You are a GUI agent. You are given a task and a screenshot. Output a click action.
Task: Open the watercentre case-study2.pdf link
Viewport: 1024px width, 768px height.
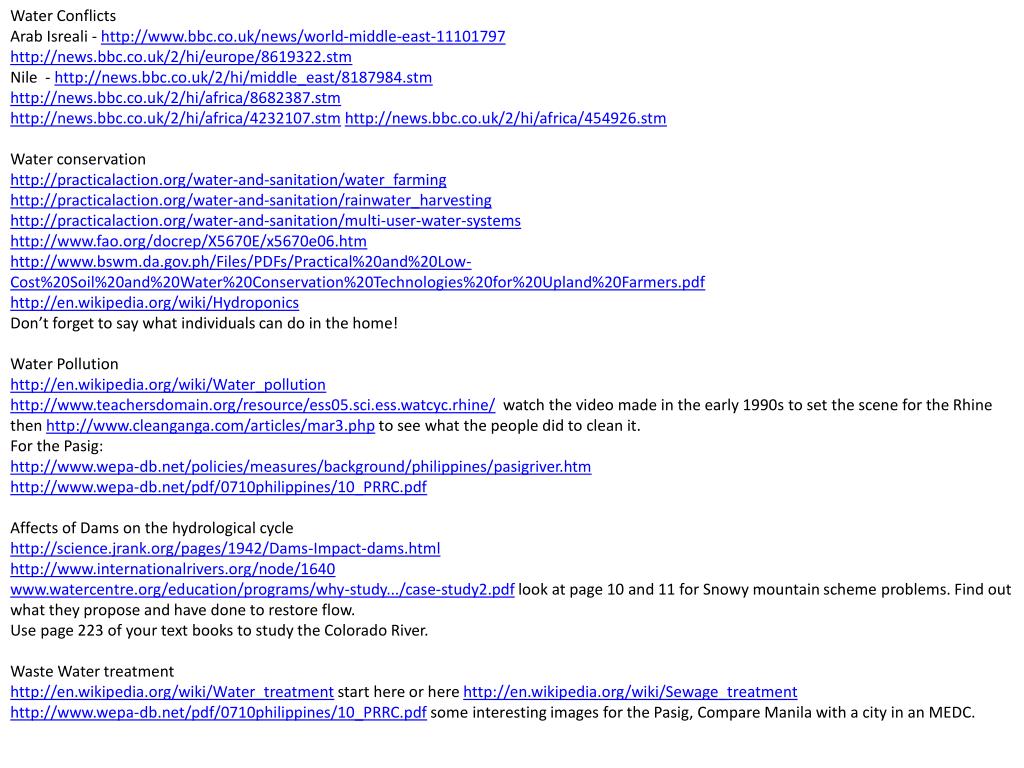pos(262,590)
